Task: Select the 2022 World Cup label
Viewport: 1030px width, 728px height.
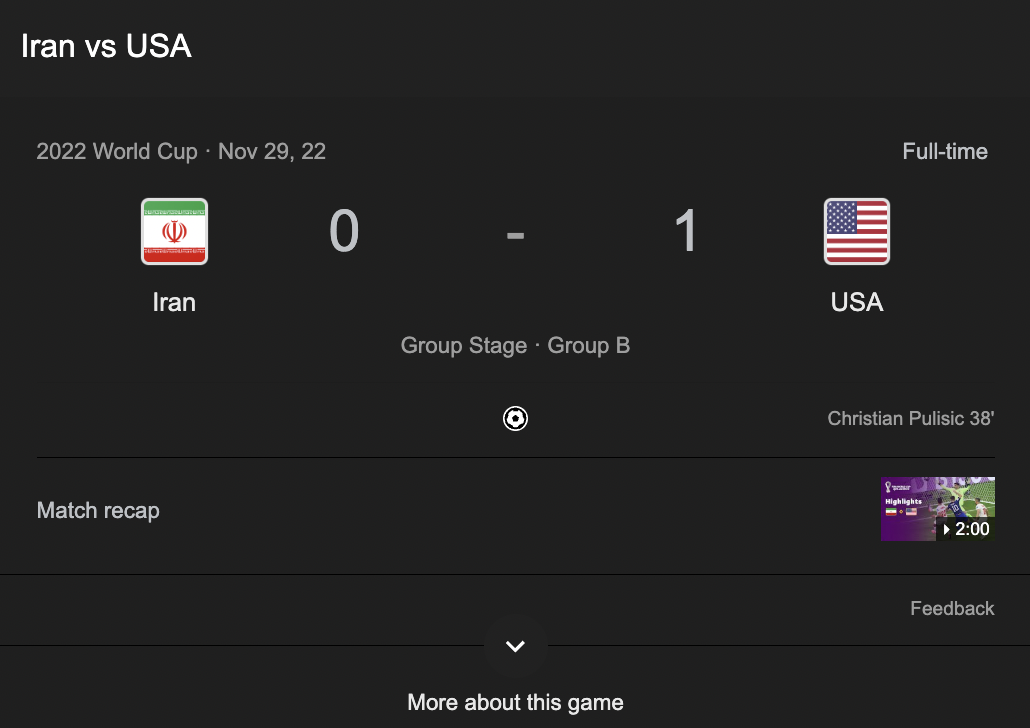Action: coord(117,152)
